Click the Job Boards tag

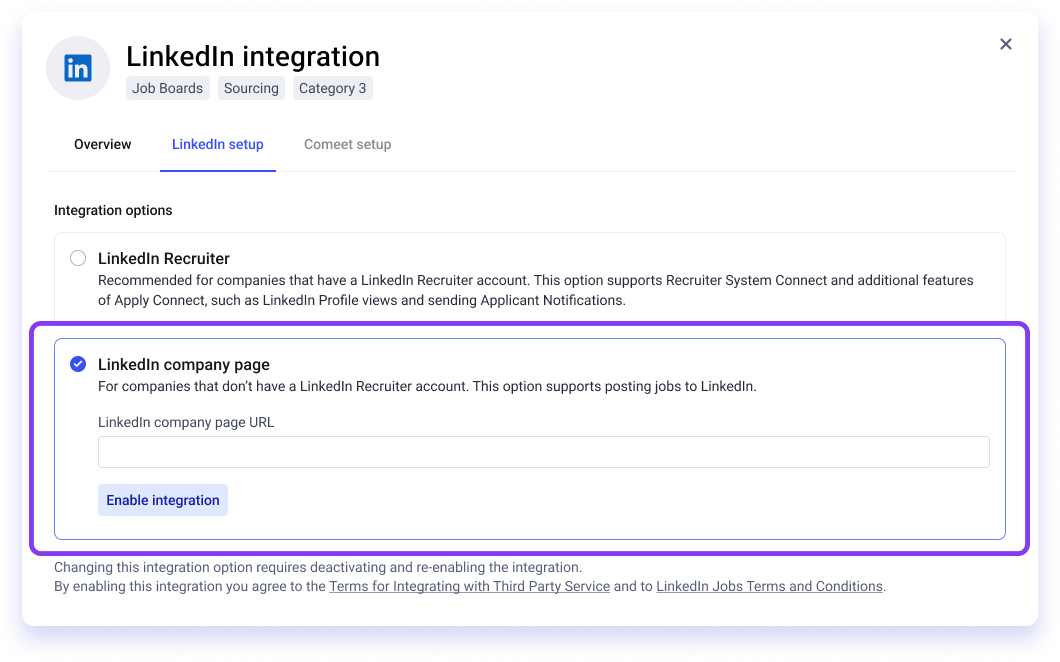168,89
